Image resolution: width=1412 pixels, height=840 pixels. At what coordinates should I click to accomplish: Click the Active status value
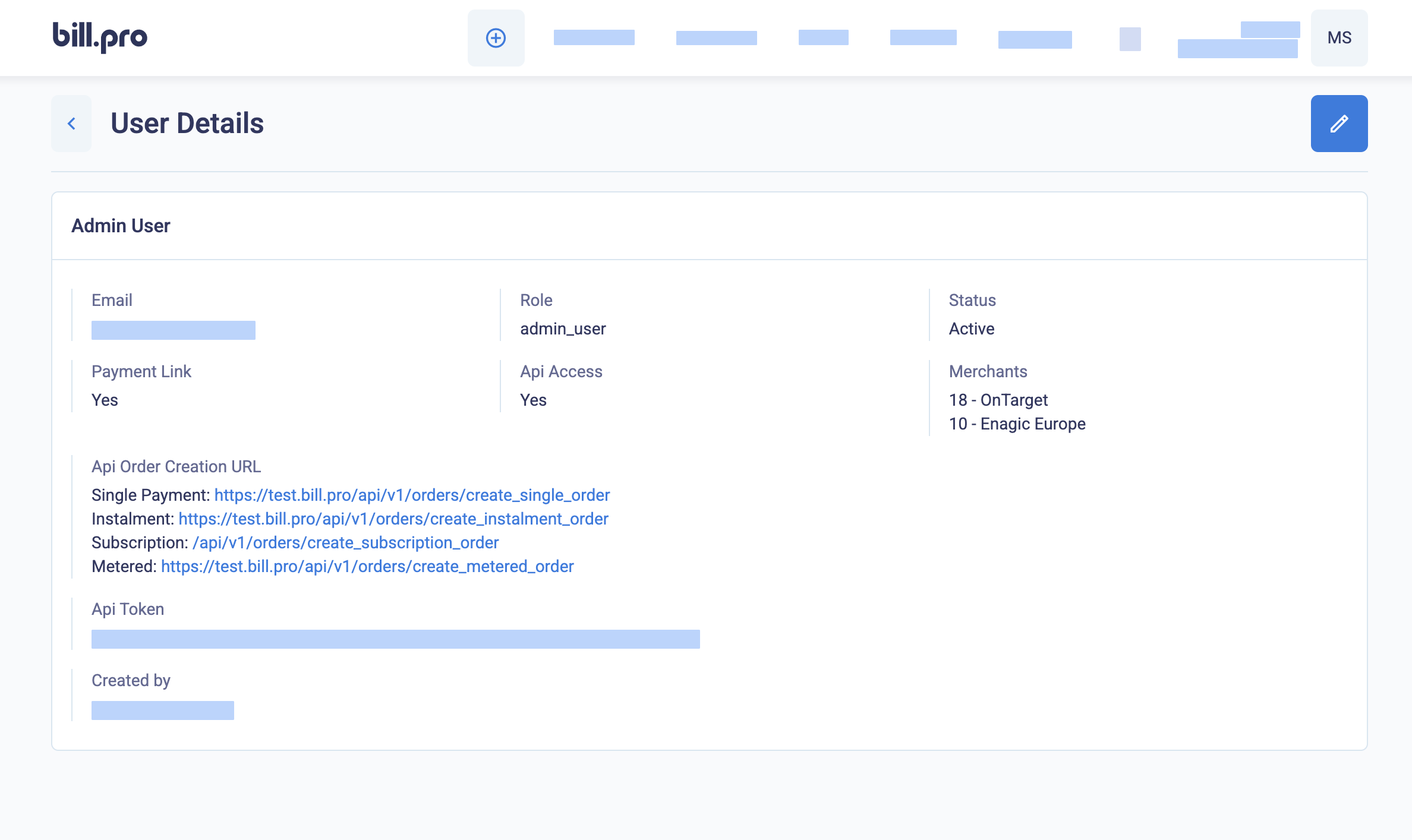tap(971, 329)
